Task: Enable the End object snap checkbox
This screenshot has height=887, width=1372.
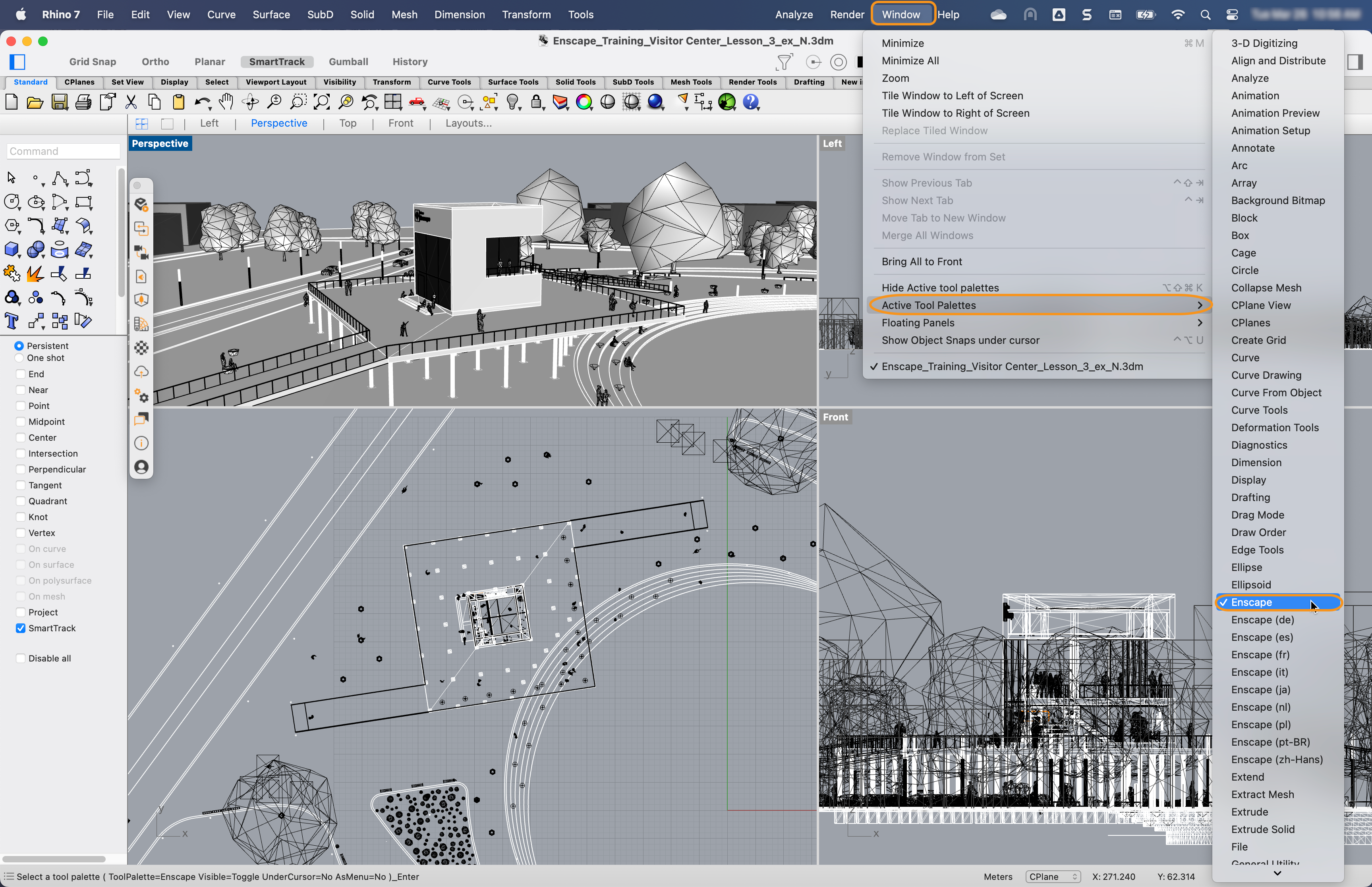Action: coord(21,374)
